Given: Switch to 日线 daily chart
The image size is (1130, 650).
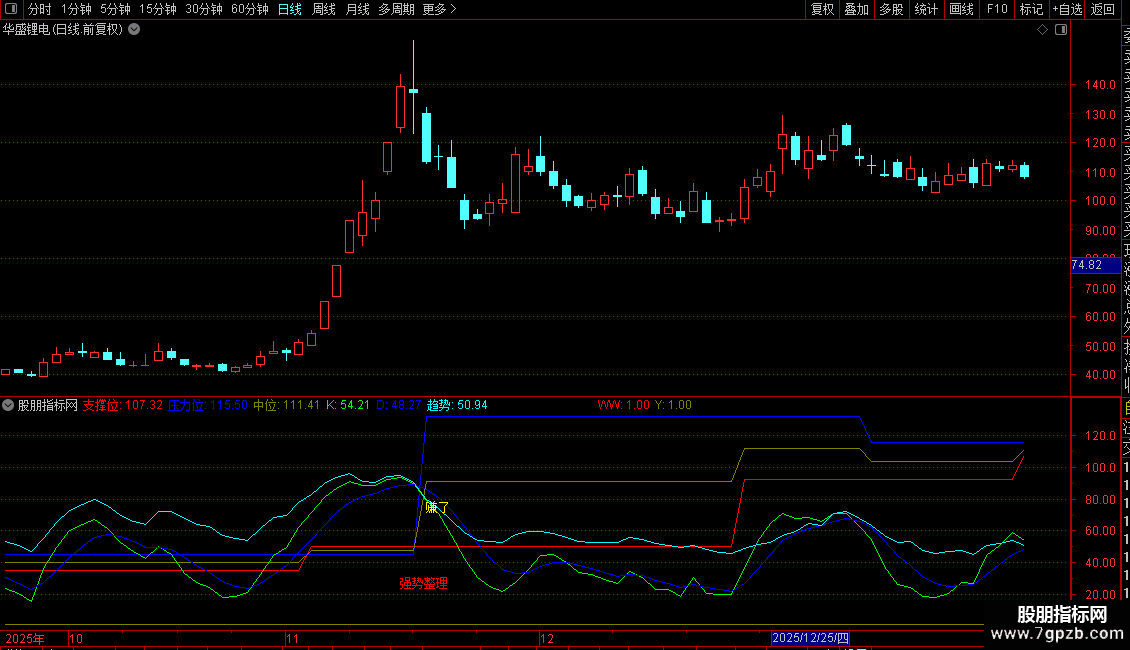Looking at the screenshot, I should (x=290, y=9).
